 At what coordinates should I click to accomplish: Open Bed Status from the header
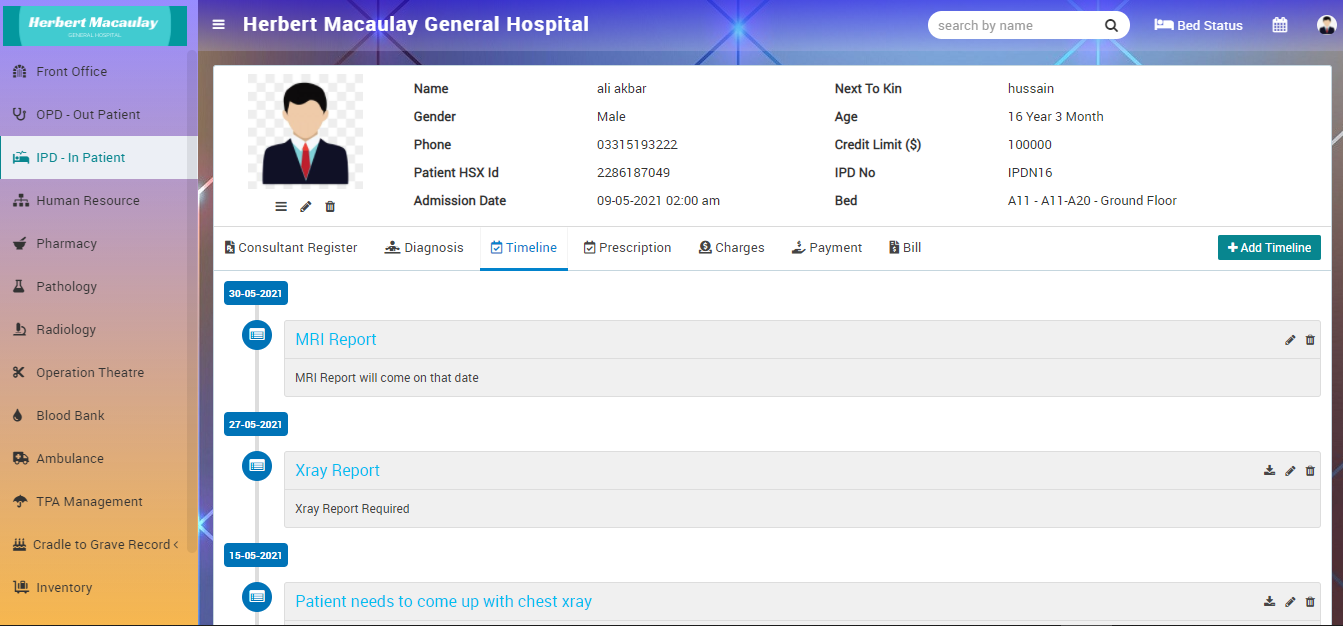[x=1198, y=26]
